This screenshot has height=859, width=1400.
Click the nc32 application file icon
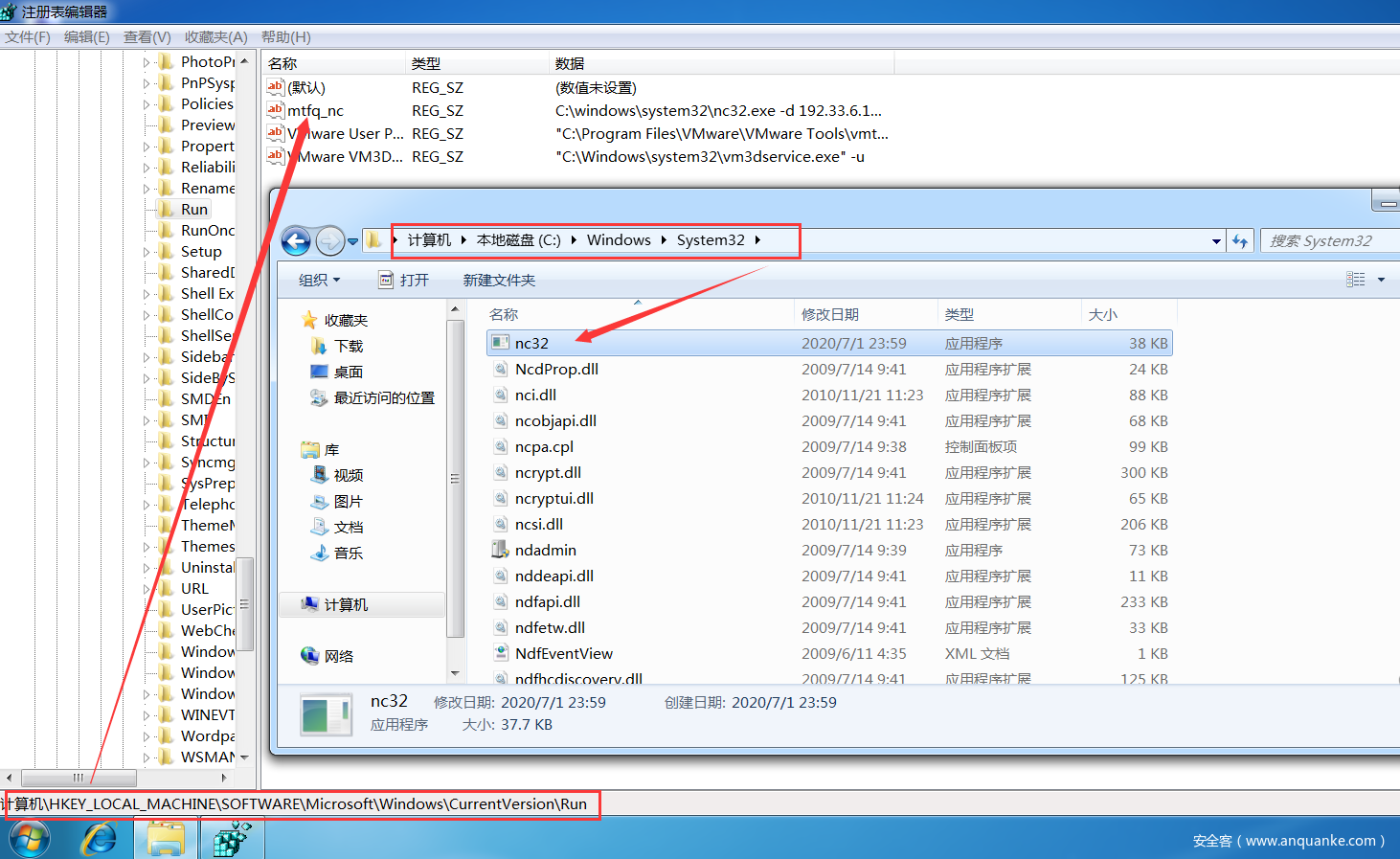(499, 343)
